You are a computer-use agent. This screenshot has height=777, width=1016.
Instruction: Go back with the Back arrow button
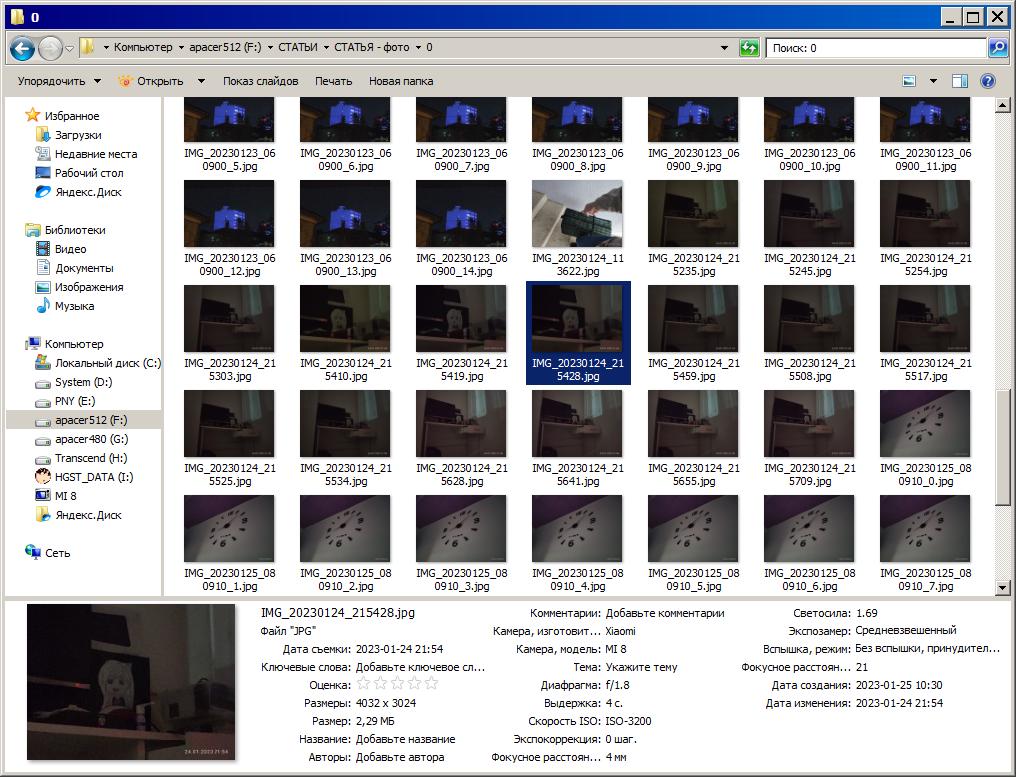(x=22, y=48)
